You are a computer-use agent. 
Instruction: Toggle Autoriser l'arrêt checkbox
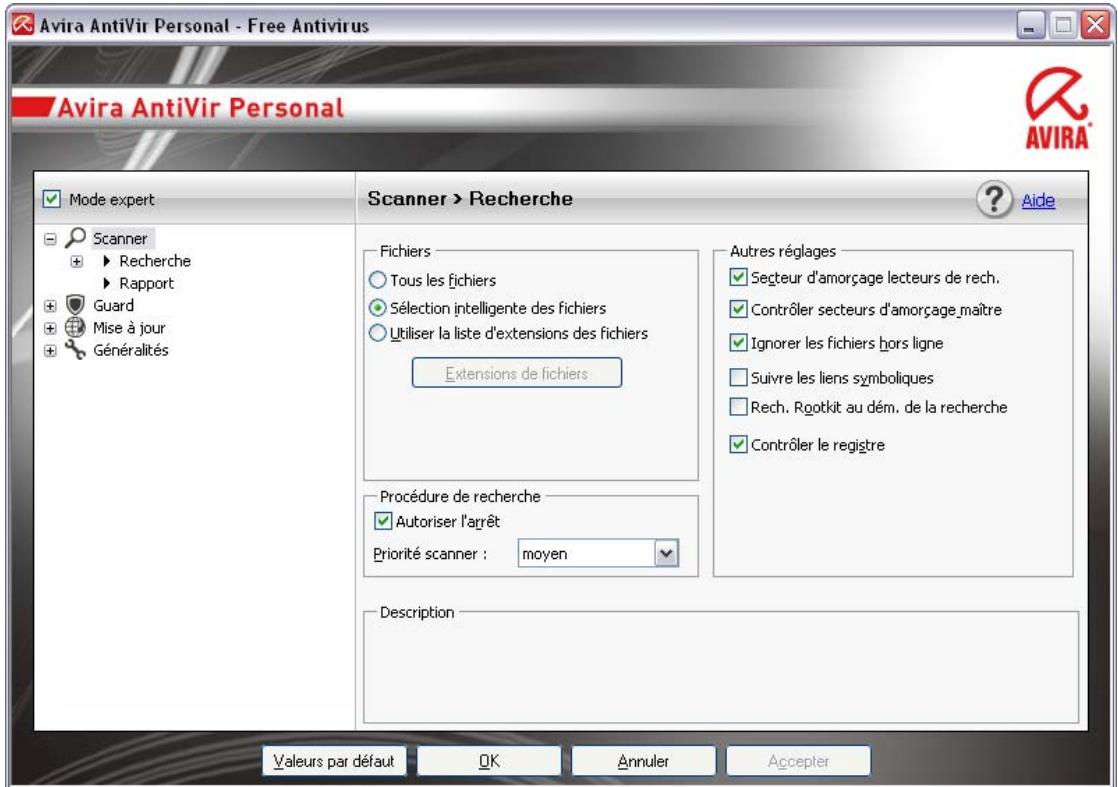point(383,521)
